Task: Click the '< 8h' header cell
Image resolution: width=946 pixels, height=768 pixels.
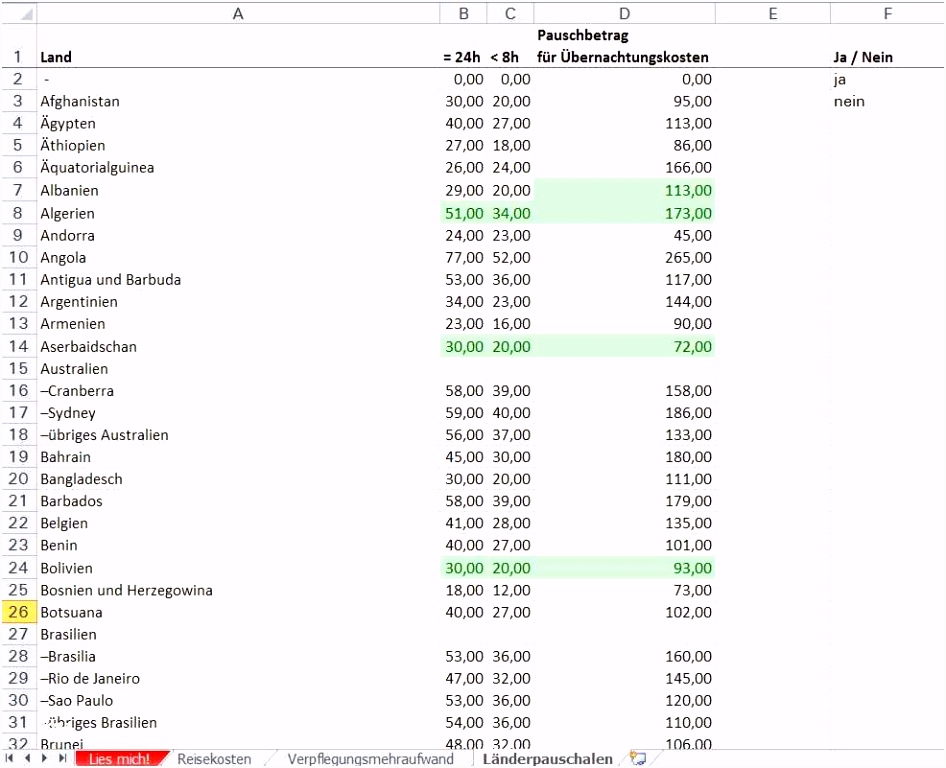Action: click(510, 46)
